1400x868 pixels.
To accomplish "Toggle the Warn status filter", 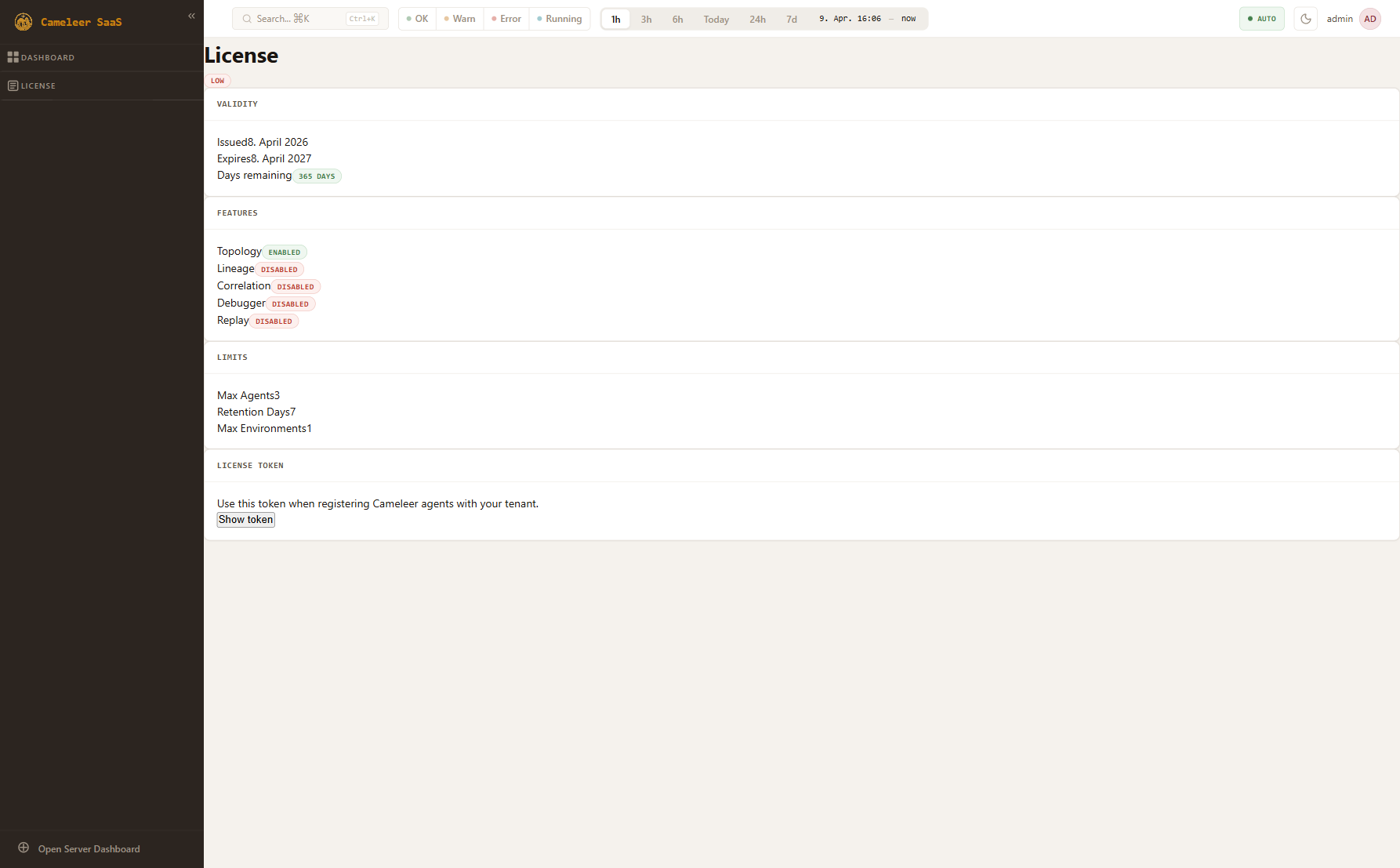I will click(460, 19).
